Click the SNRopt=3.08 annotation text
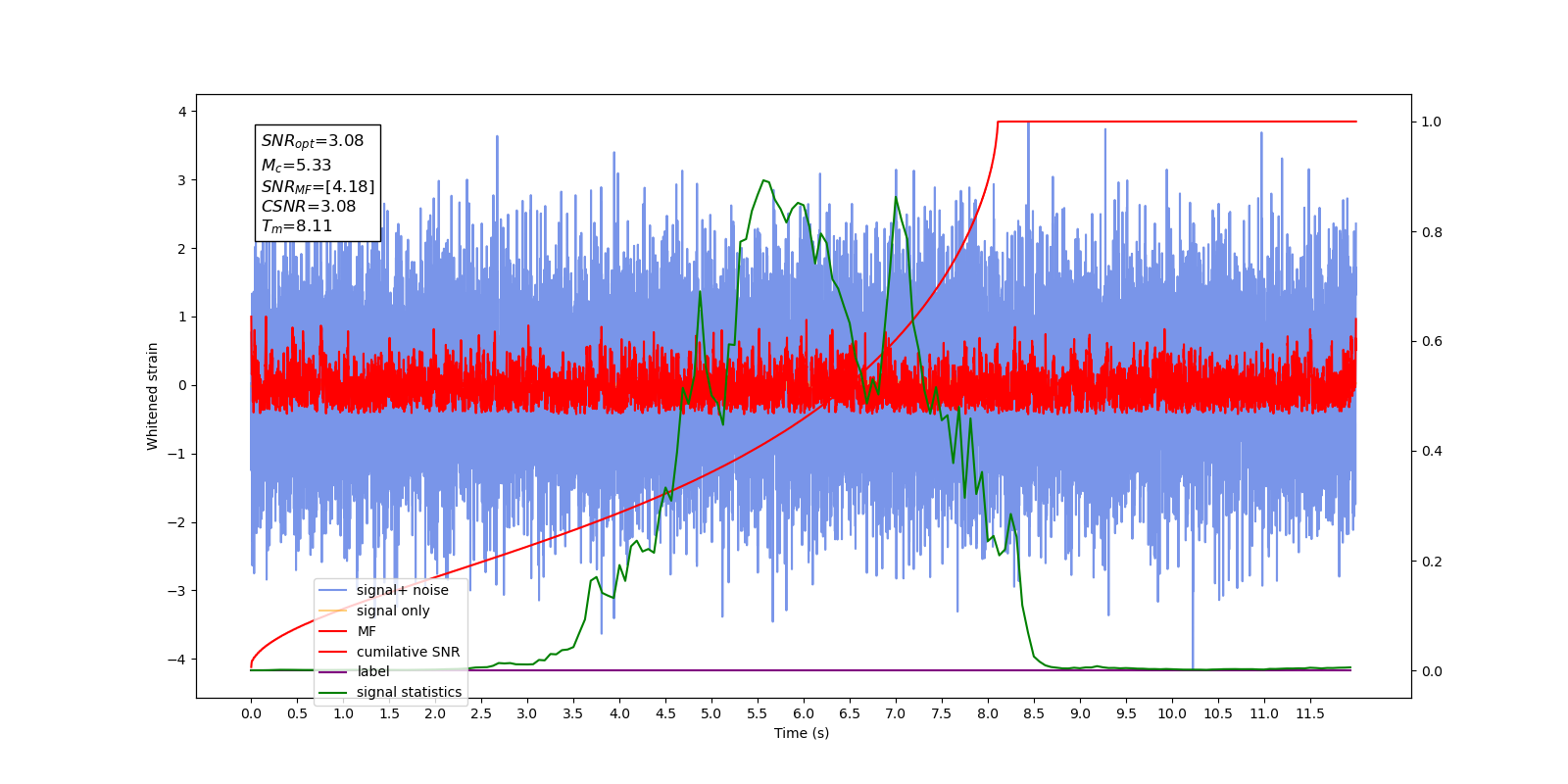 click(x=313, y=141)
